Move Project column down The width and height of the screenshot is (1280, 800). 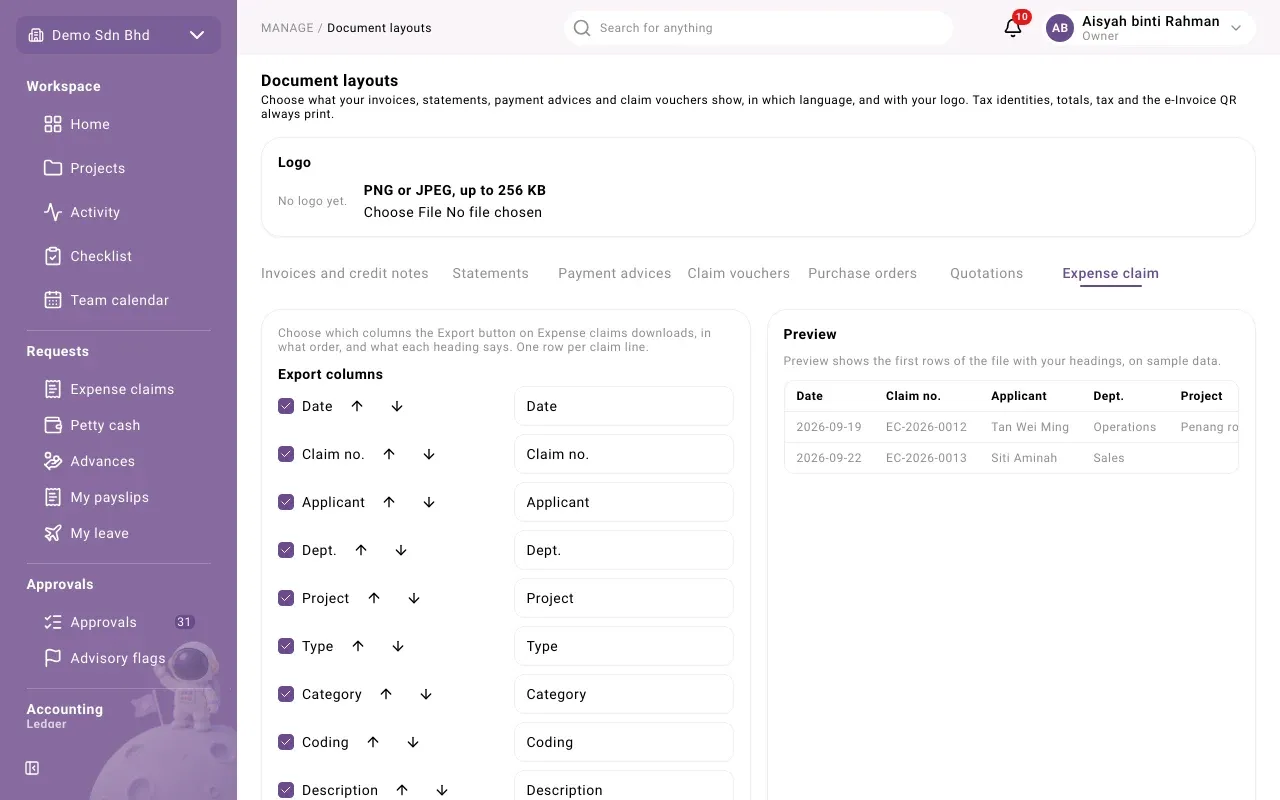[x=414, y=598]
